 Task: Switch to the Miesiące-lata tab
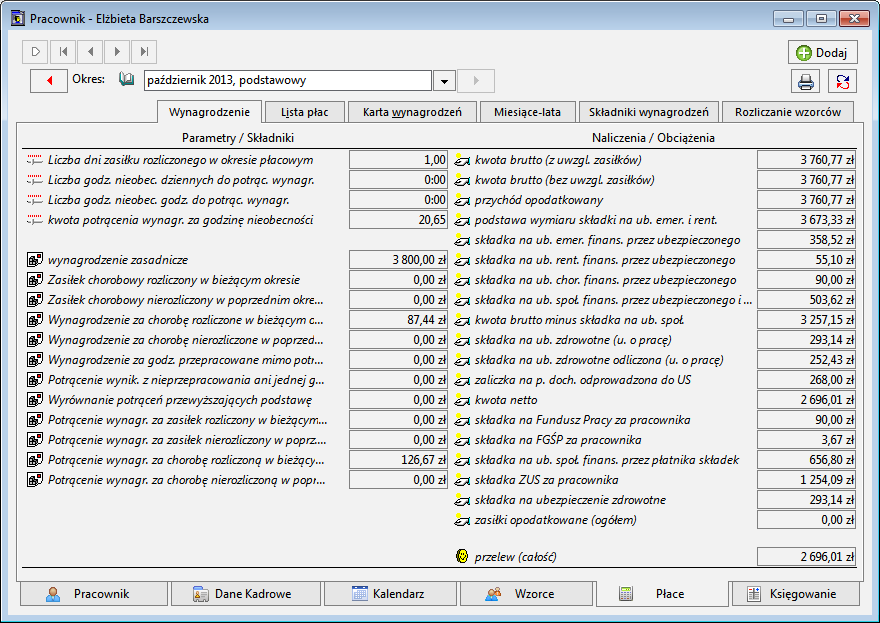(x=528, y=112)
